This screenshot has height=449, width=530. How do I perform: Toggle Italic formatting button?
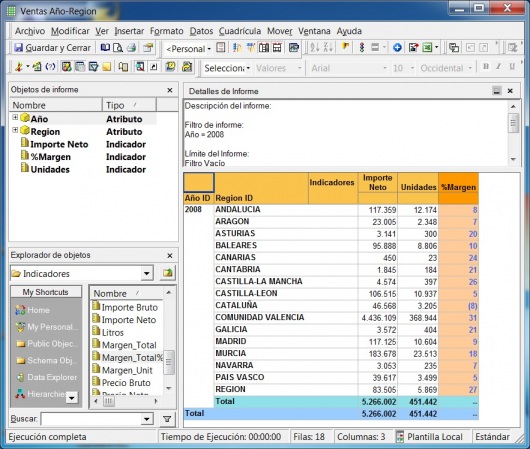click(499, 67)
